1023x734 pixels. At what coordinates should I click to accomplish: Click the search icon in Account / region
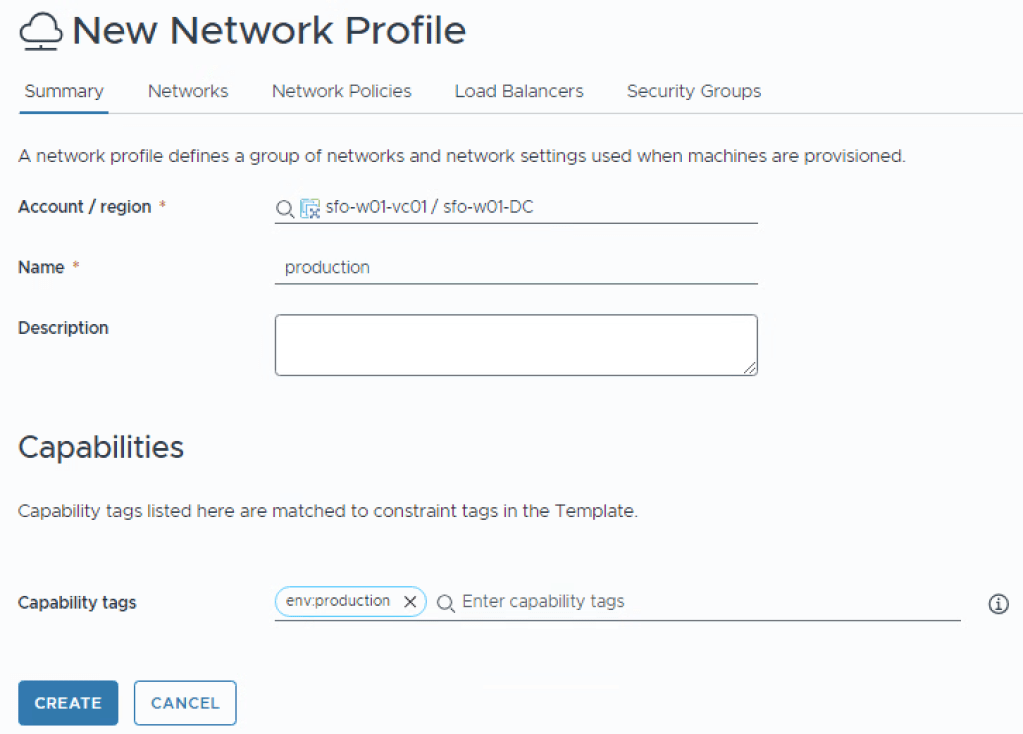[284, 208]
